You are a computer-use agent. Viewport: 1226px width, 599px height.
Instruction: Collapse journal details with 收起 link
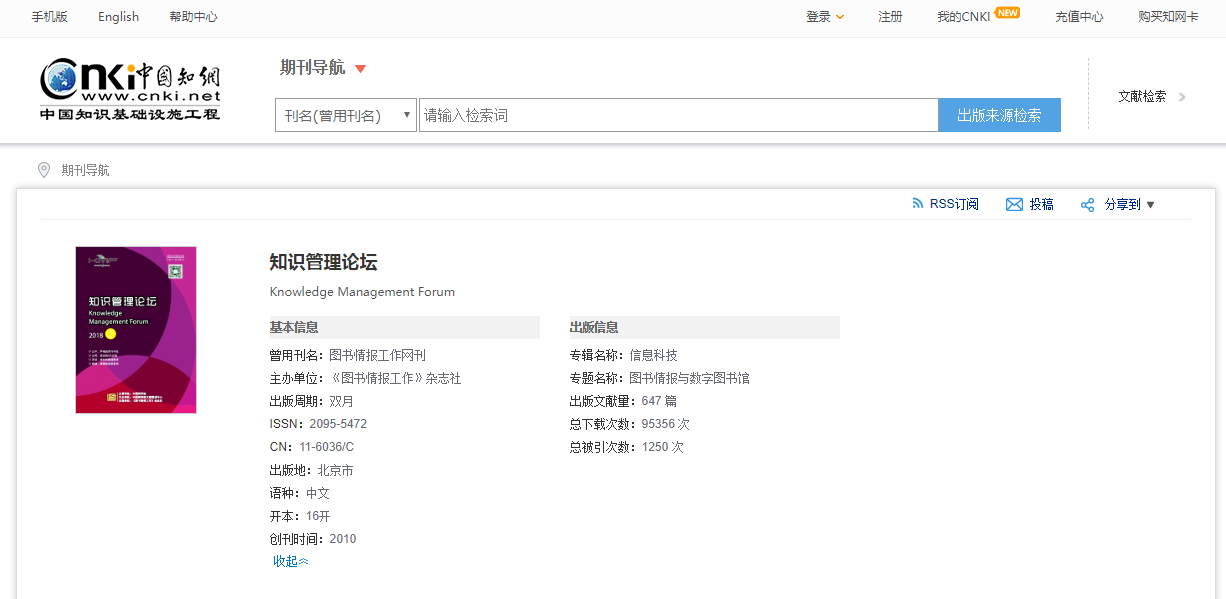click(x=291, y=561)
